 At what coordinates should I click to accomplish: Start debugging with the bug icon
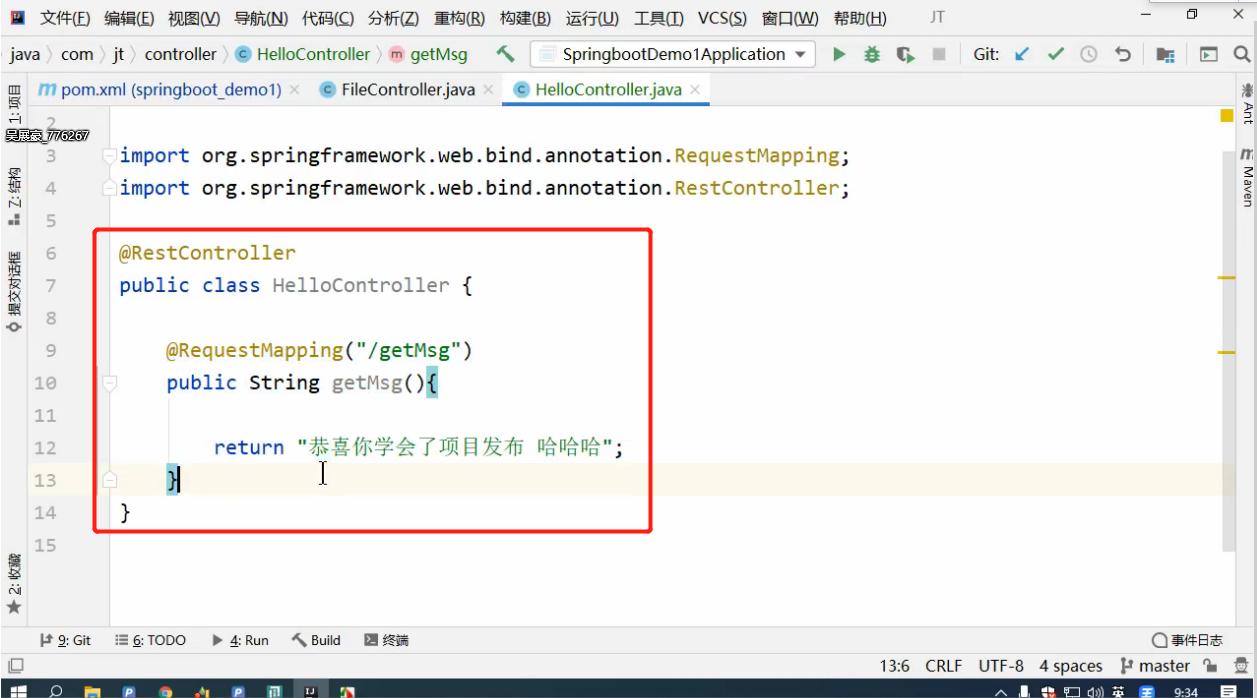pyautogui.click(x=872, y=54)
